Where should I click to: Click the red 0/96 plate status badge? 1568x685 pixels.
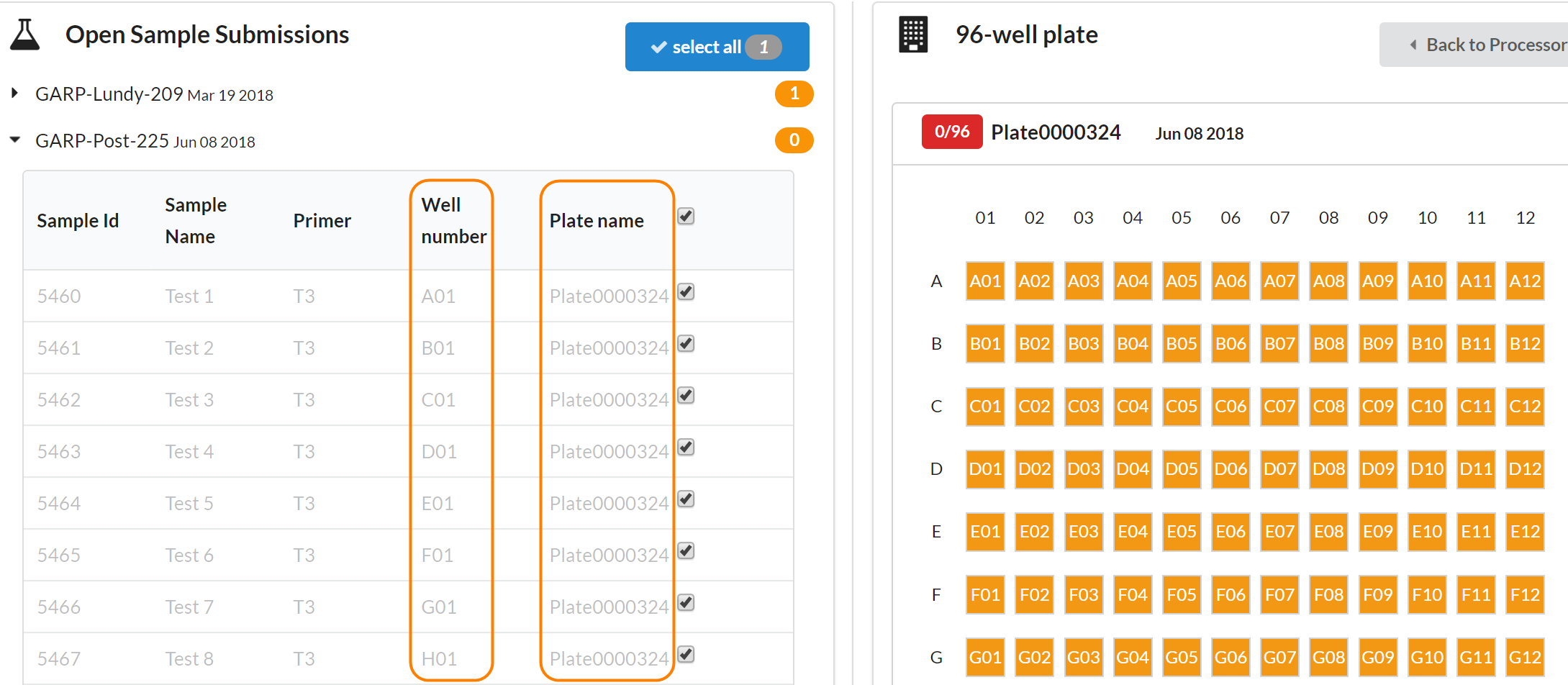click(951, 132)
